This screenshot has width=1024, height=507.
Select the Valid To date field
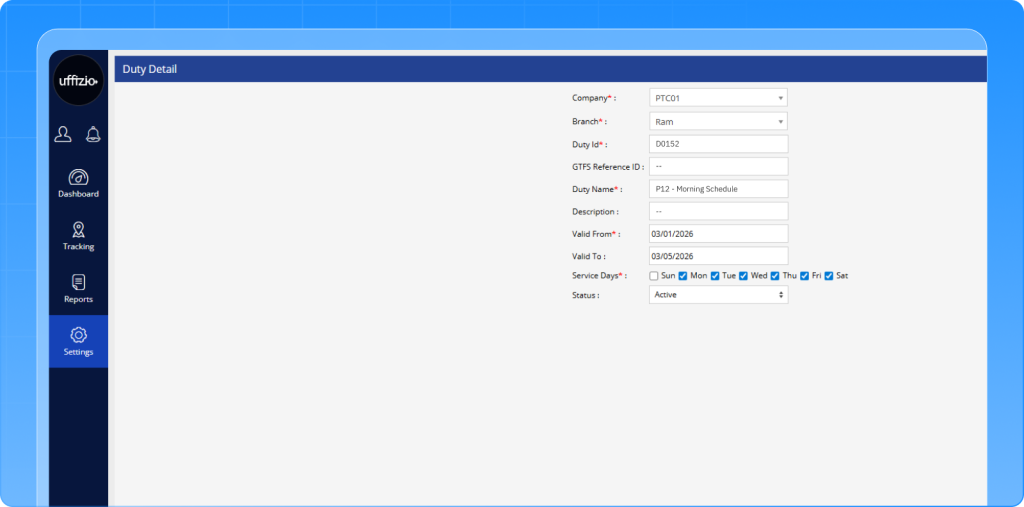[718, 256]
